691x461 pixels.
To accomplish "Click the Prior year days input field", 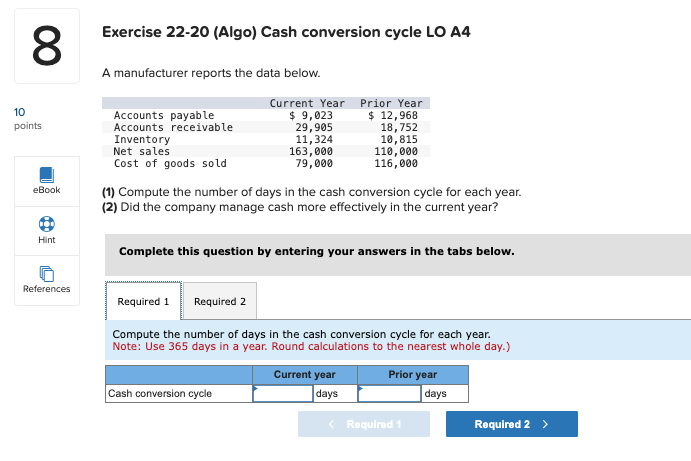I will click(390, 394).
